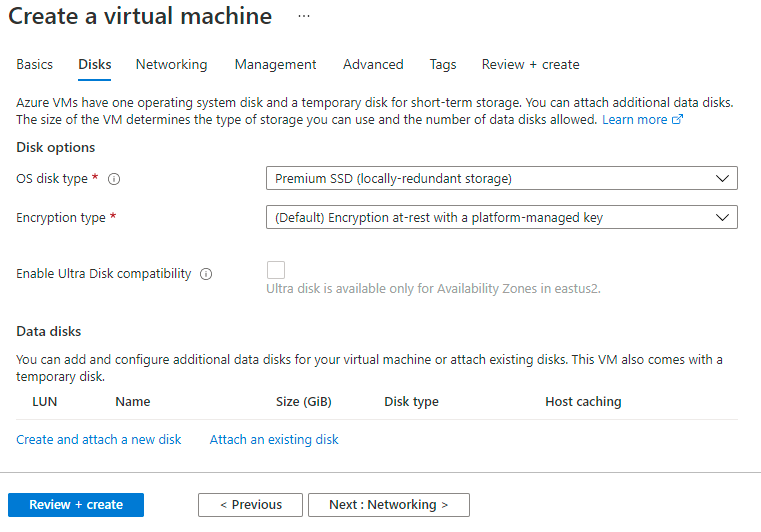Image resolution: width=761 pixels, height=532 pixels.
Task: Click the Host caching column header
Action: [x=583, y=402]
